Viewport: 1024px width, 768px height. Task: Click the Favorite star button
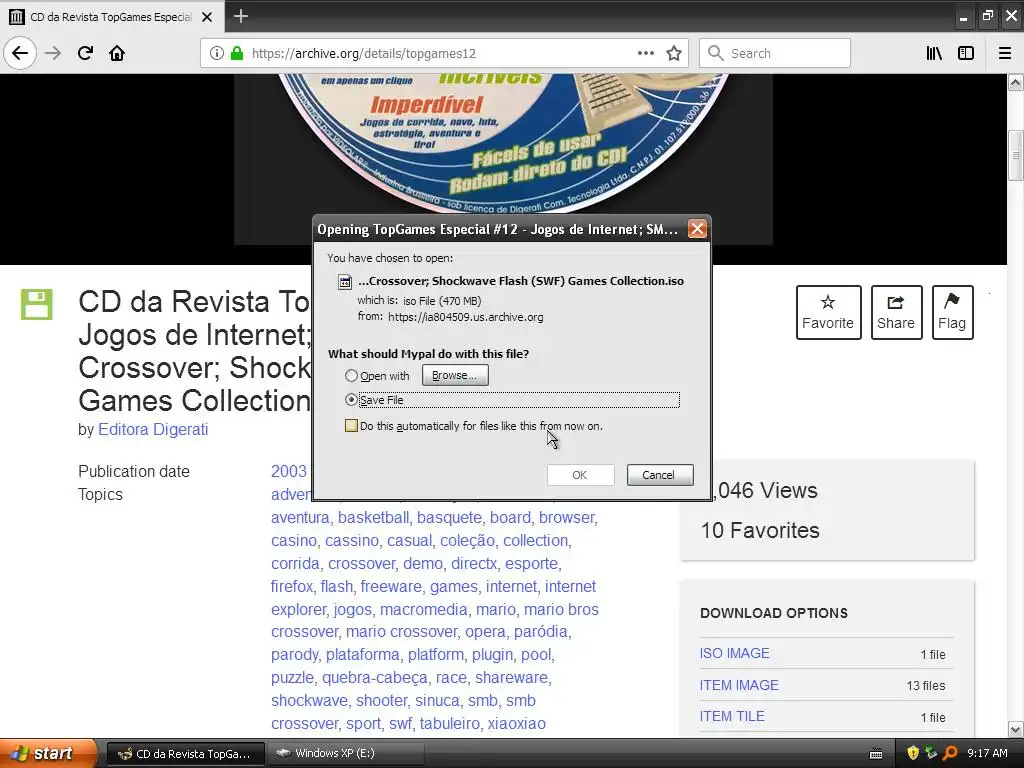[828, 312]
